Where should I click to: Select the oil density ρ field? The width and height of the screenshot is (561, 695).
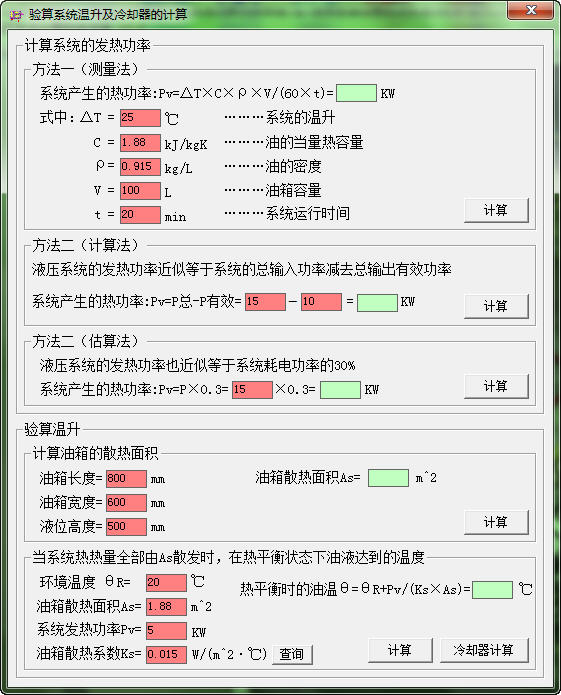140,167
